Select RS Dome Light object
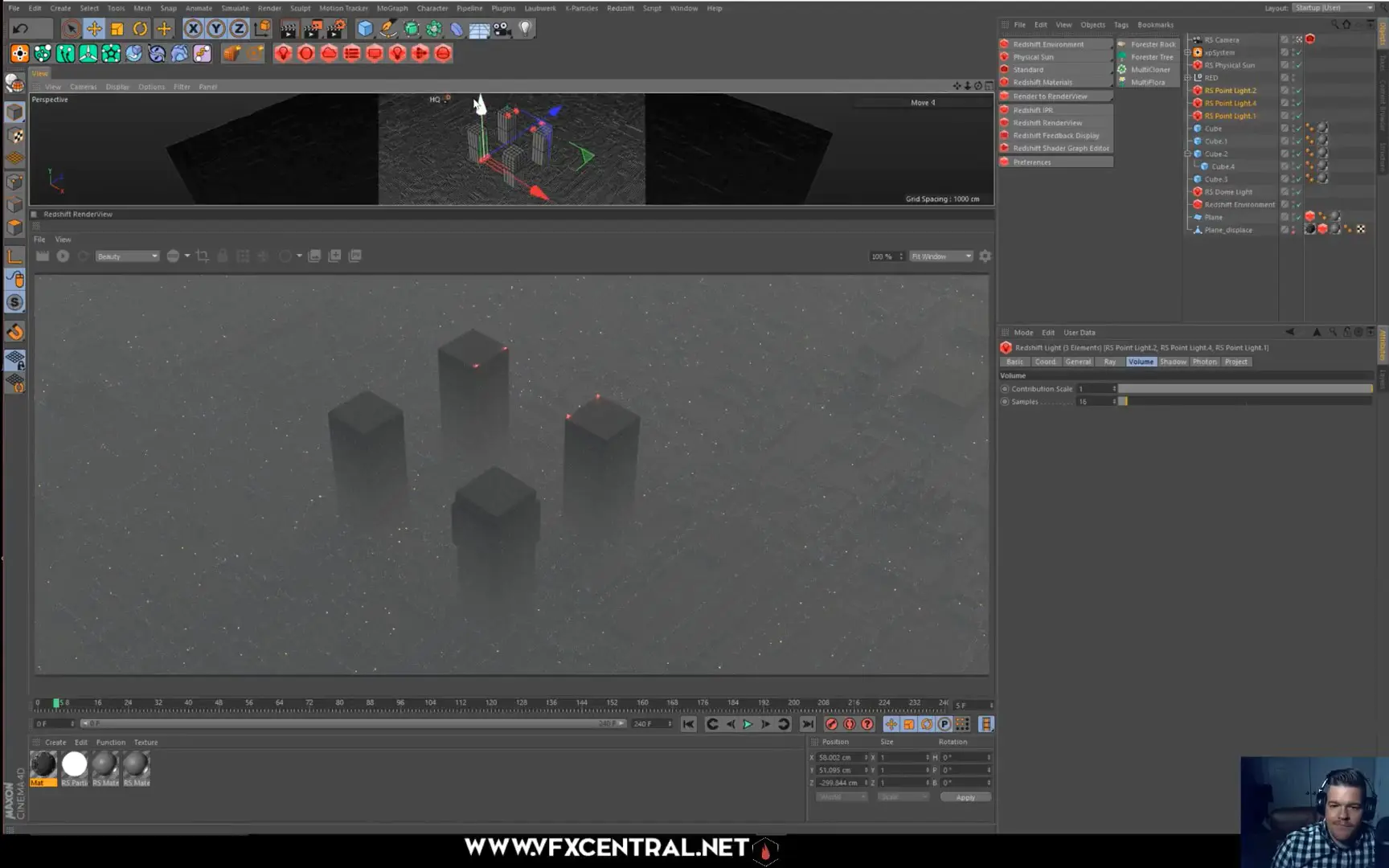 [x=1228, y=192]
